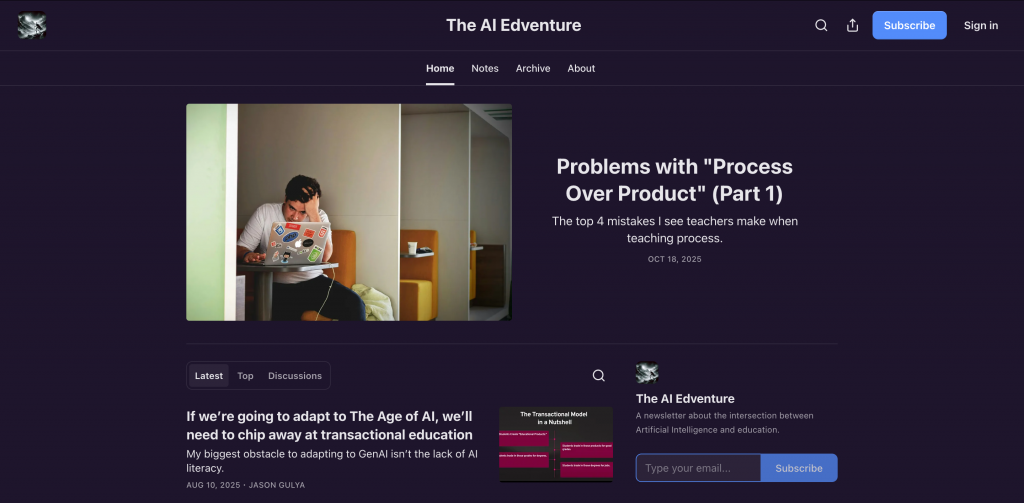Select the Latest posts filter
Viewport: 1024px width, 503px height.
[x=209, y=376]
